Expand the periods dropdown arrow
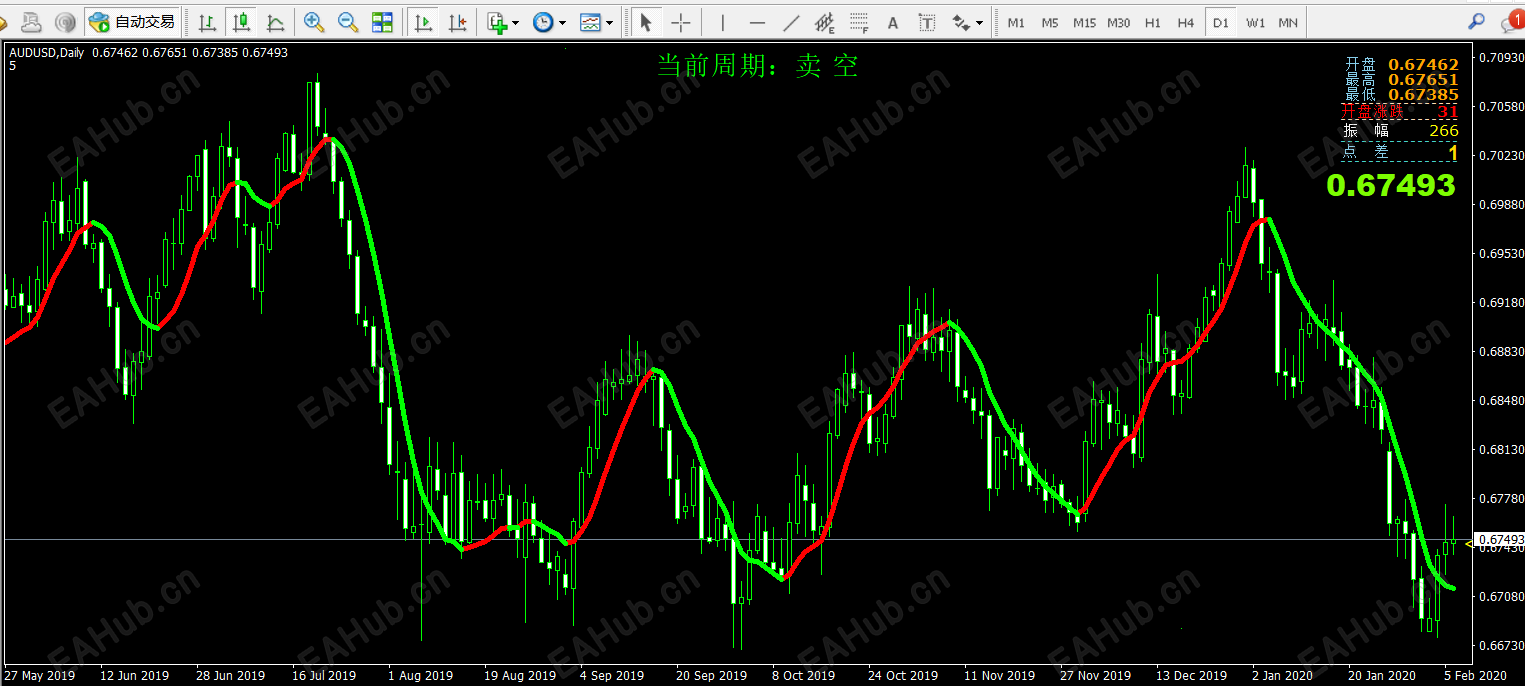 tap(562, 22)
